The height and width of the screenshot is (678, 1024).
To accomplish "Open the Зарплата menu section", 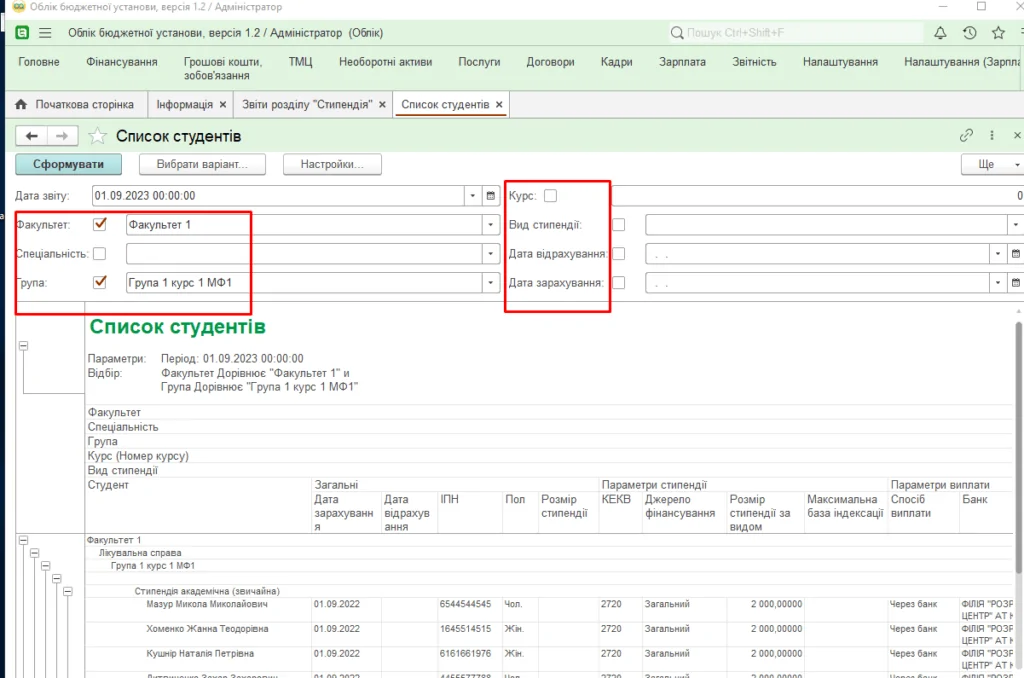I will point(682,62).
